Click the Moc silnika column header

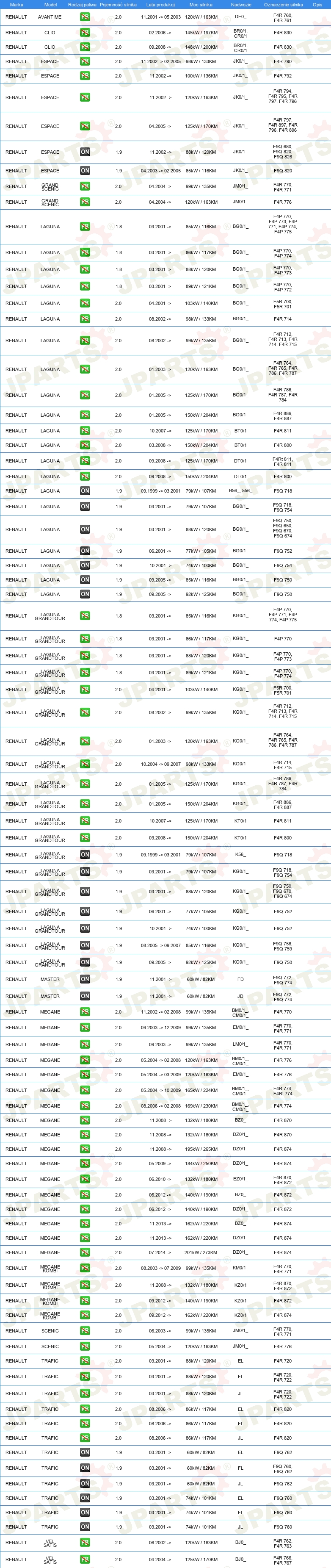[x=201, y=4]
